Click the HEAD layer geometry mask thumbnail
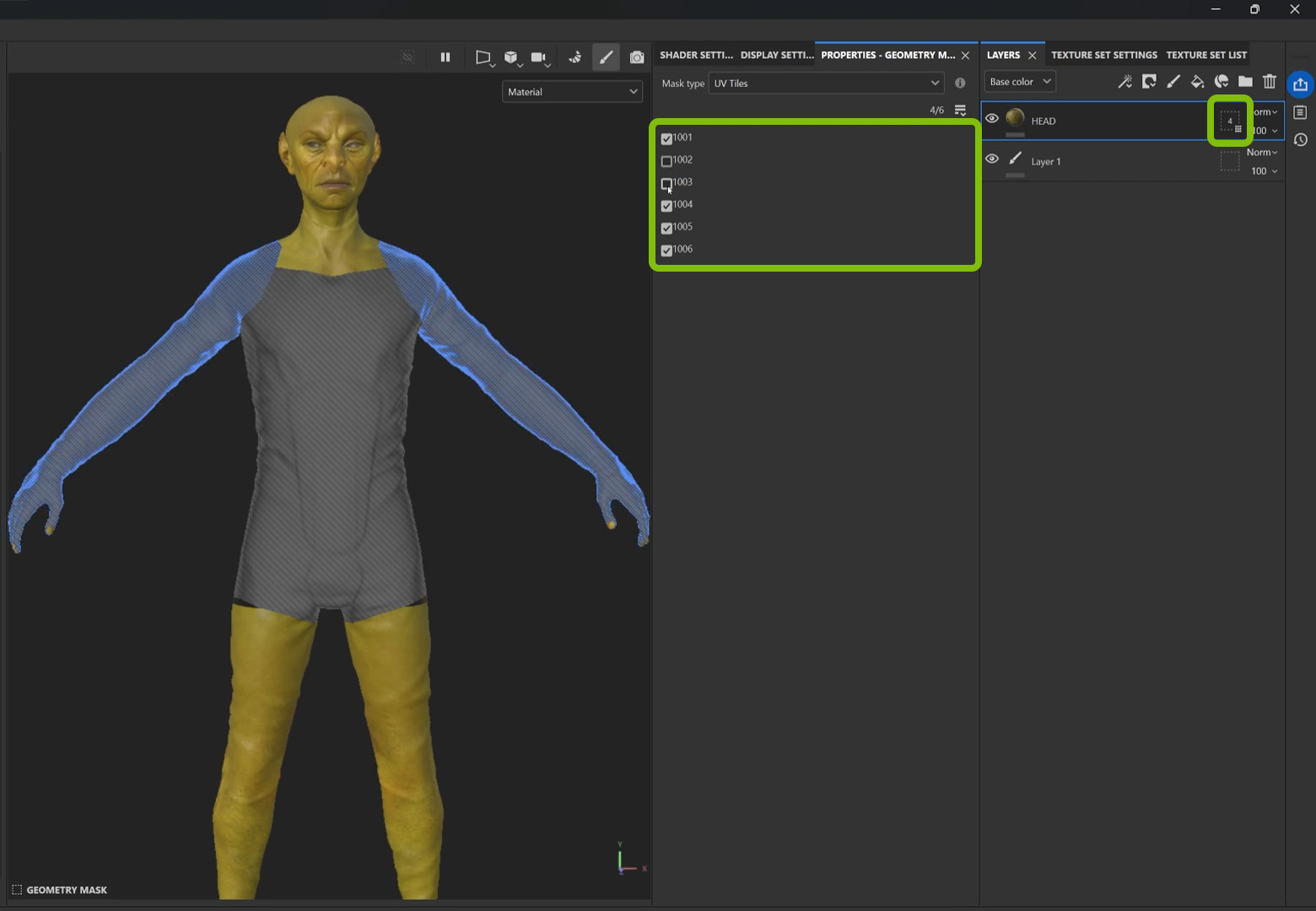 click(x=1230, y=121)
